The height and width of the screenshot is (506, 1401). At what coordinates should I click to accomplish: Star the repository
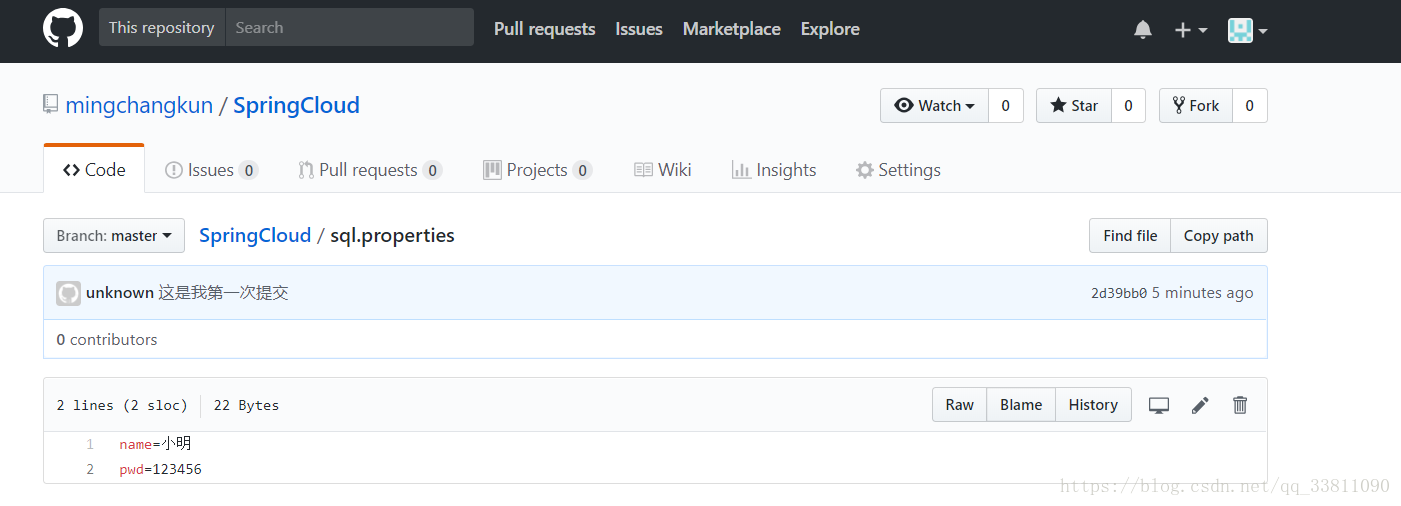click(1074, 106)
